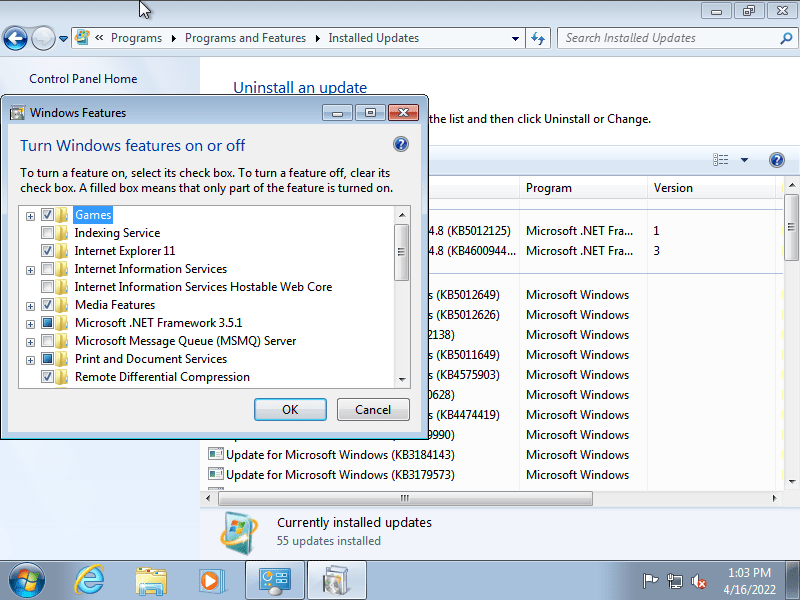Switch to Windows Features taskbar button

[336, 581]
